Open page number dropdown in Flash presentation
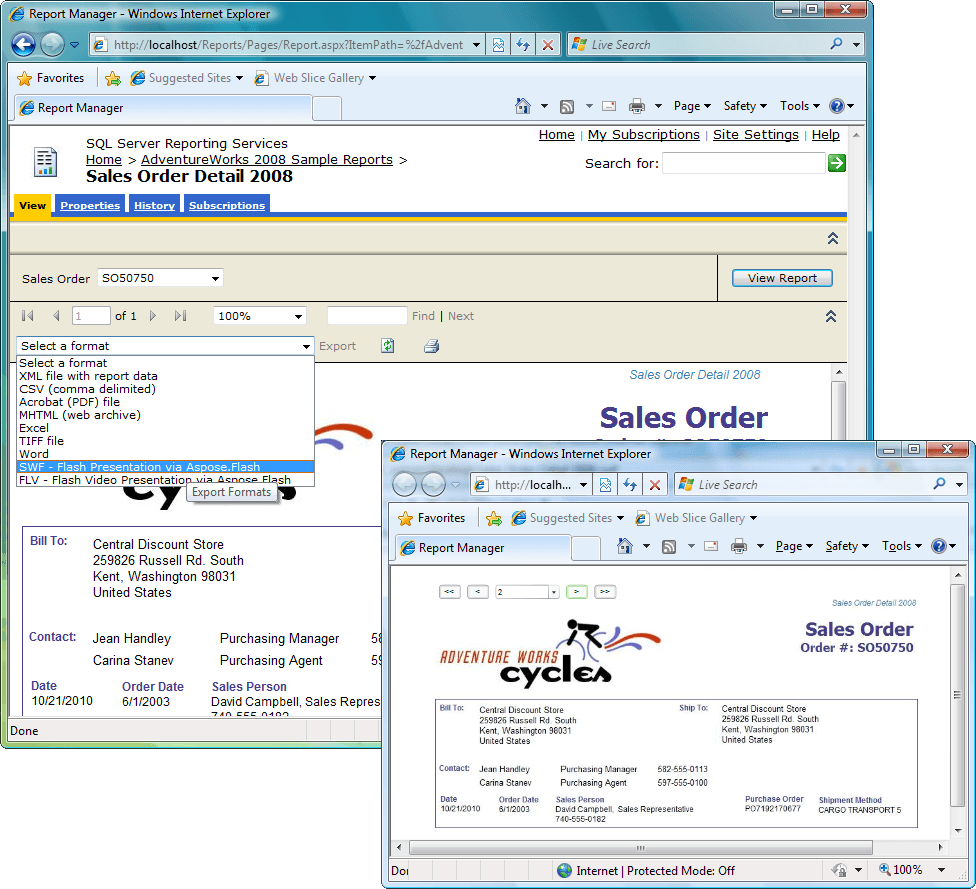The height and width of the screenshot is (889, 976). pos(553,592)
